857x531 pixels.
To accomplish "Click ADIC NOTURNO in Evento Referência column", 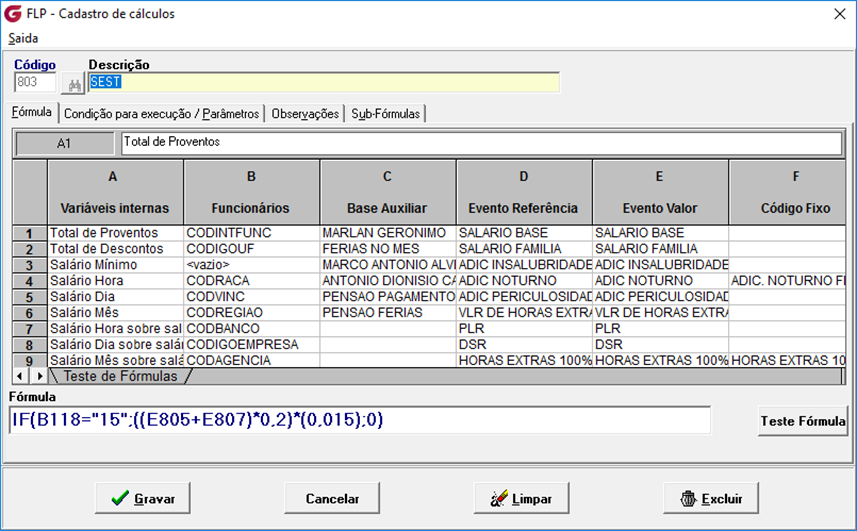I will [524, 281].
